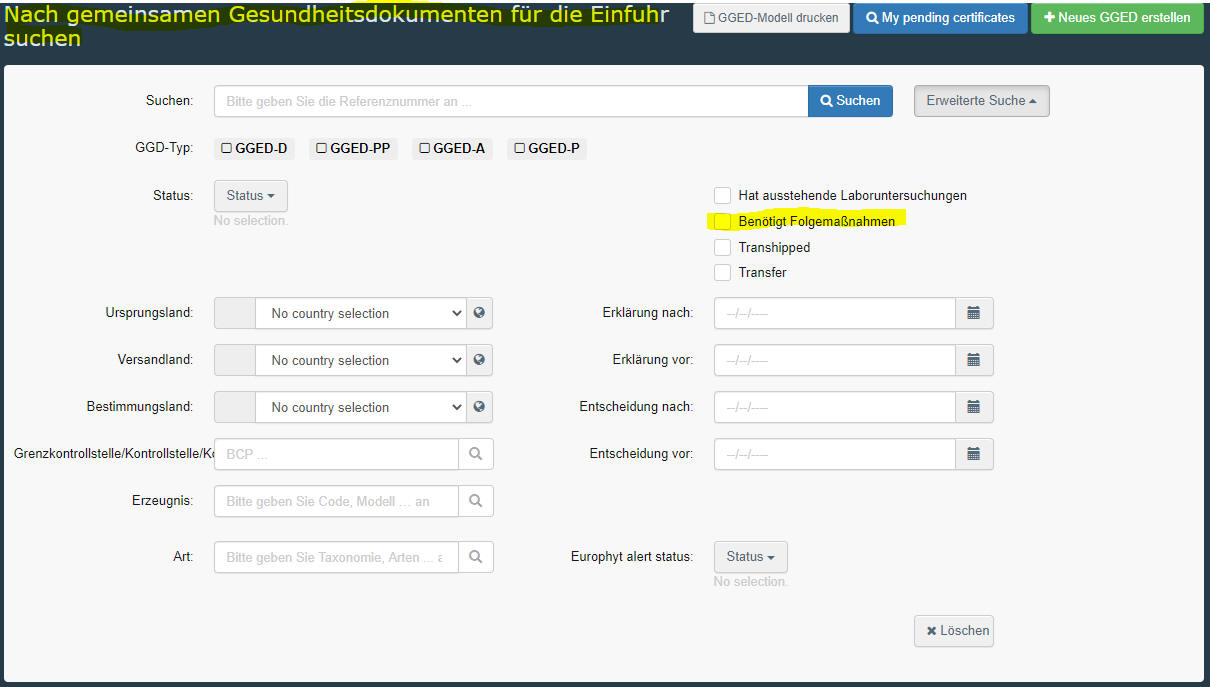Focus the BCP input field

pos(336,454)
